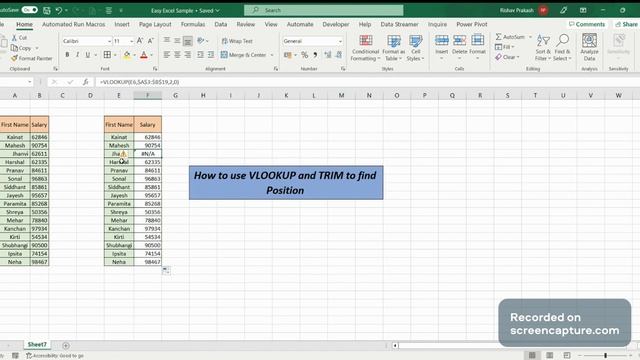
Task: Open the Home ribbon tab
Action: tap(24, 24)
